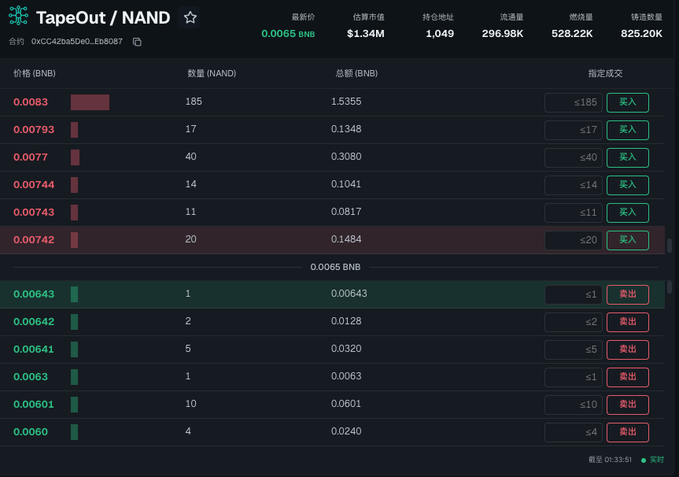
Task: Click the 0.00601 bid price
Action: tap(34, 404)
